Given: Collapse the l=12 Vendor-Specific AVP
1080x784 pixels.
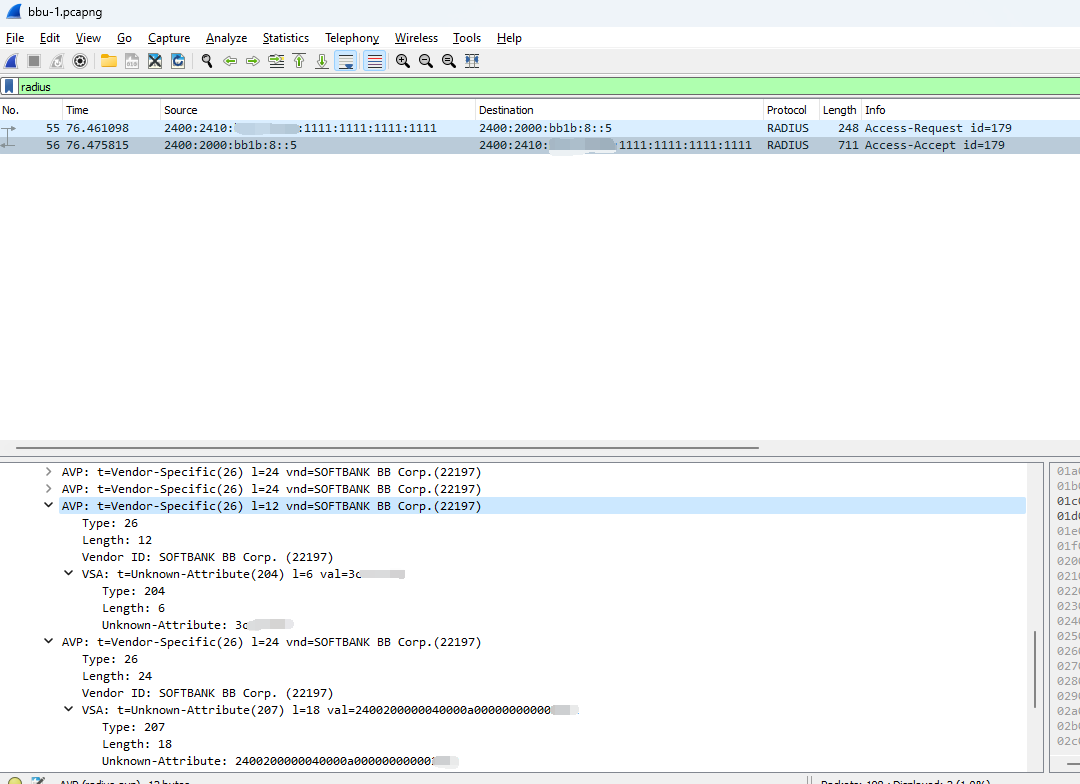Looking at the screenshot, I should point(48,505).
